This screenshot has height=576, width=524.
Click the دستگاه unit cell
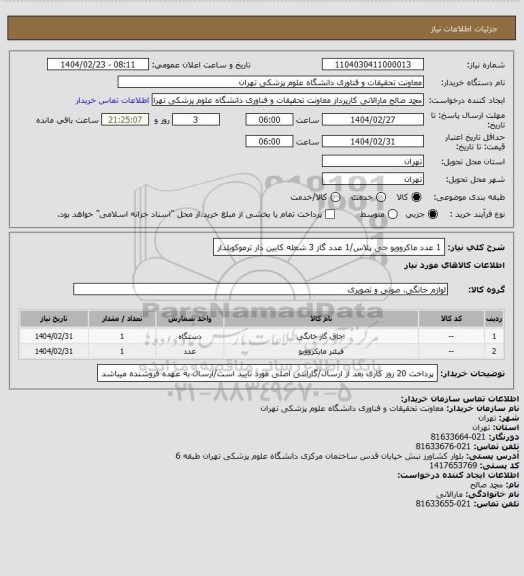point(190,336)
